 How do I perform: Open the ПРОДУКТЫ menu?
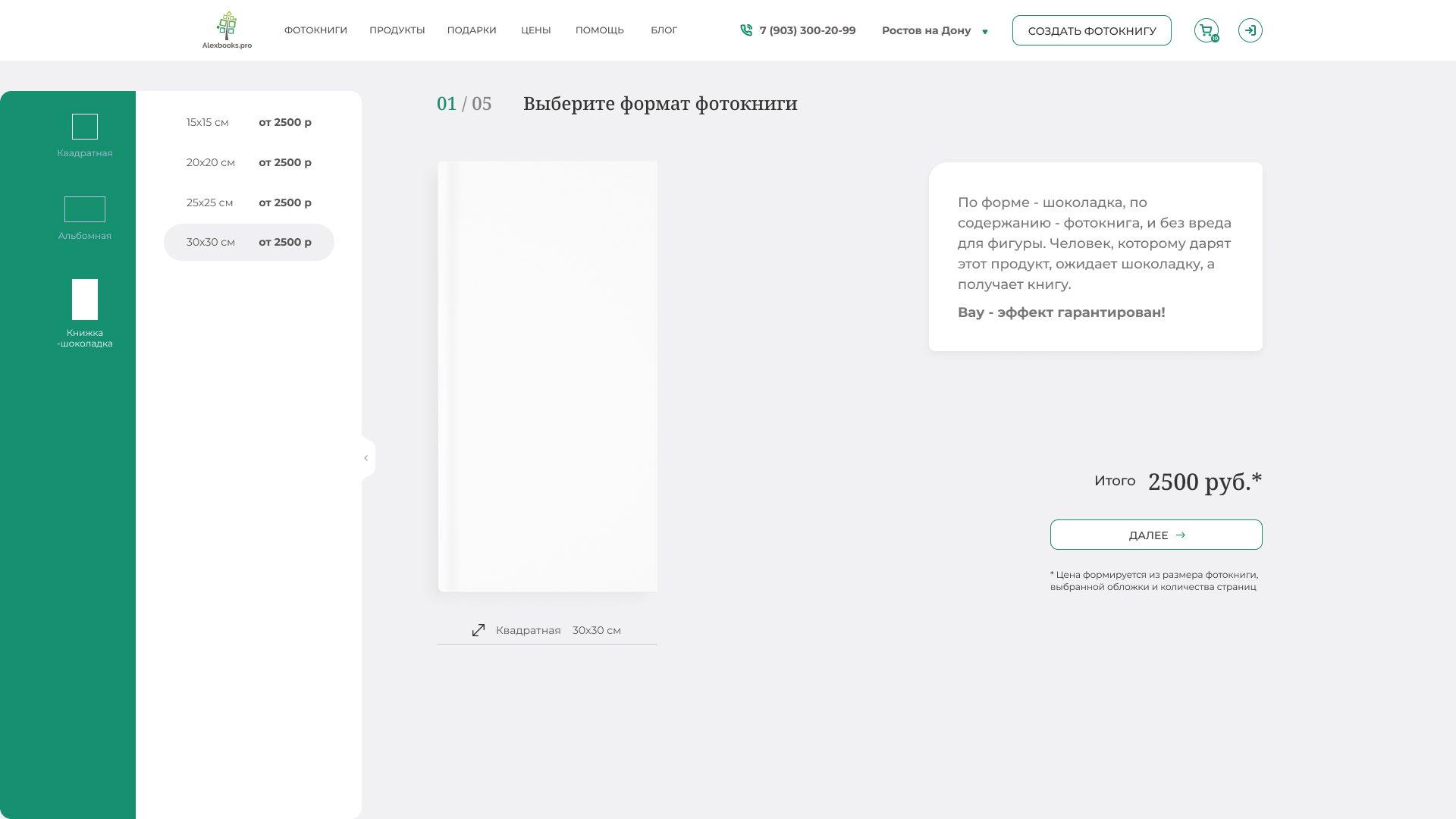tap(397, 30)
